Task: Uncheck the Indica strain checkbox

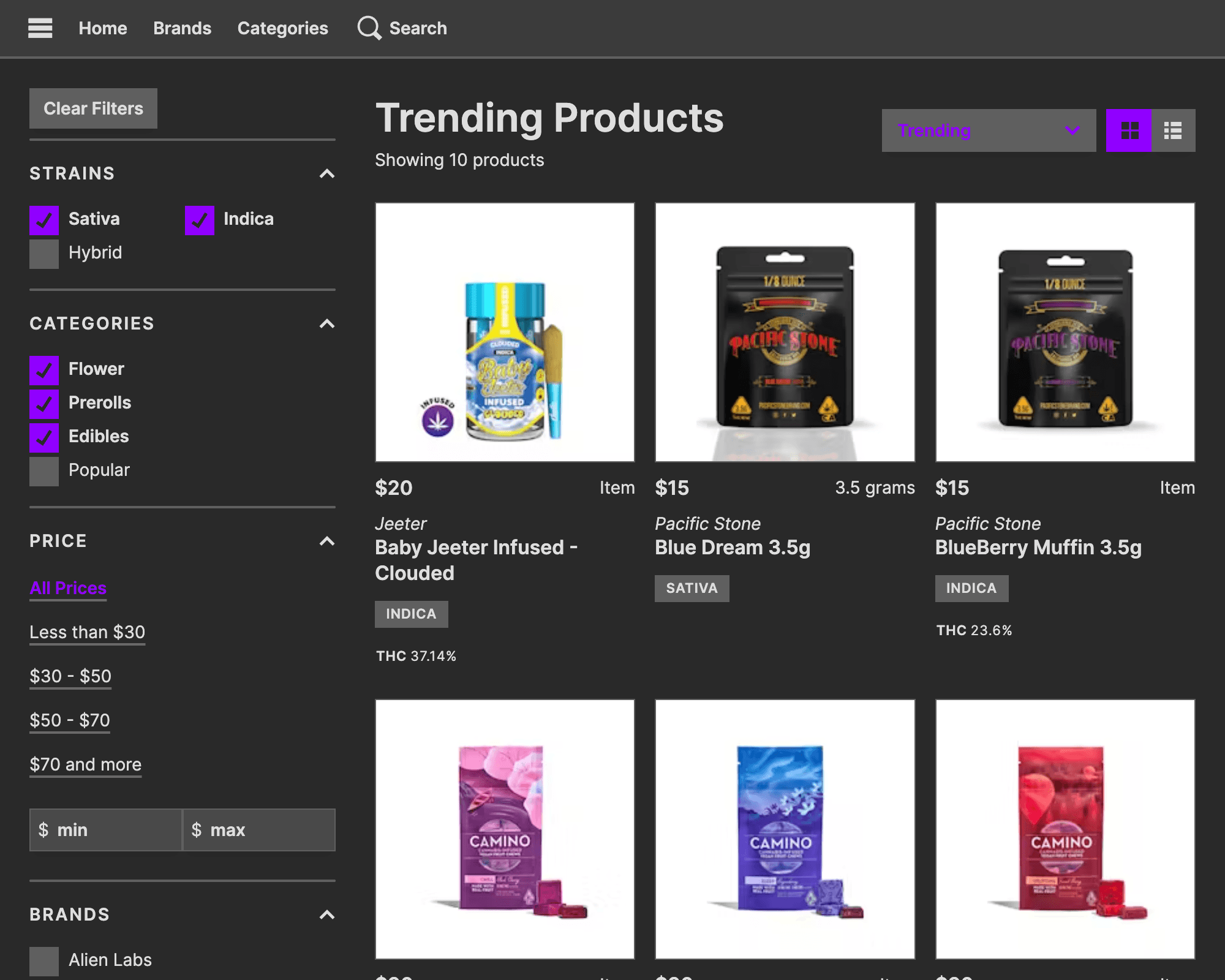Action: pyautogui.click(x=200, y=220)
